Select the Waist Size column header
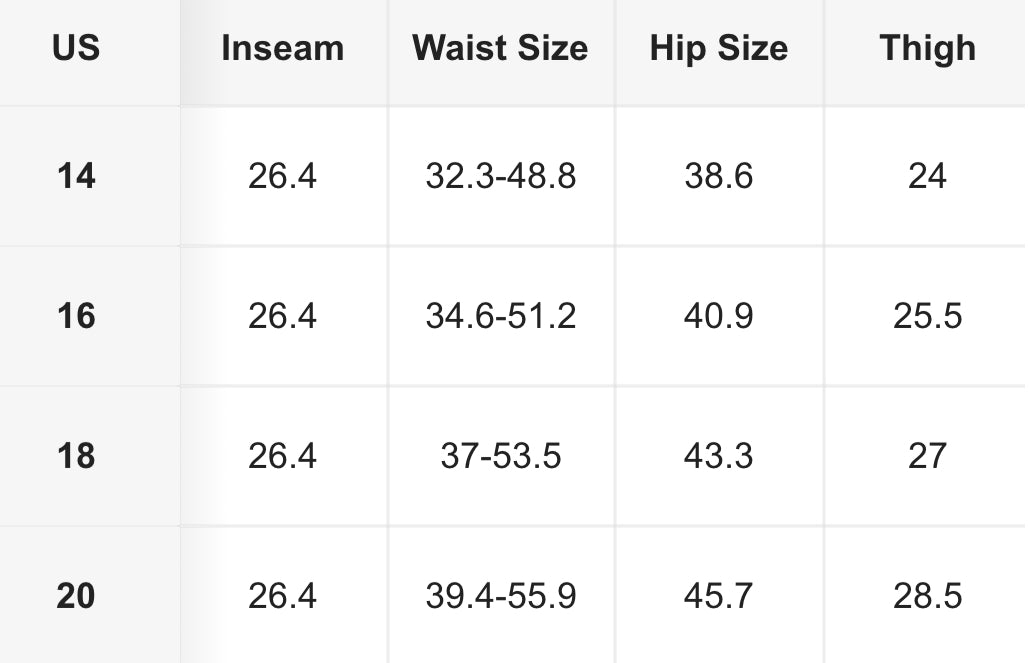Screen dimensions: 1030x663 (x=500, y=48)
